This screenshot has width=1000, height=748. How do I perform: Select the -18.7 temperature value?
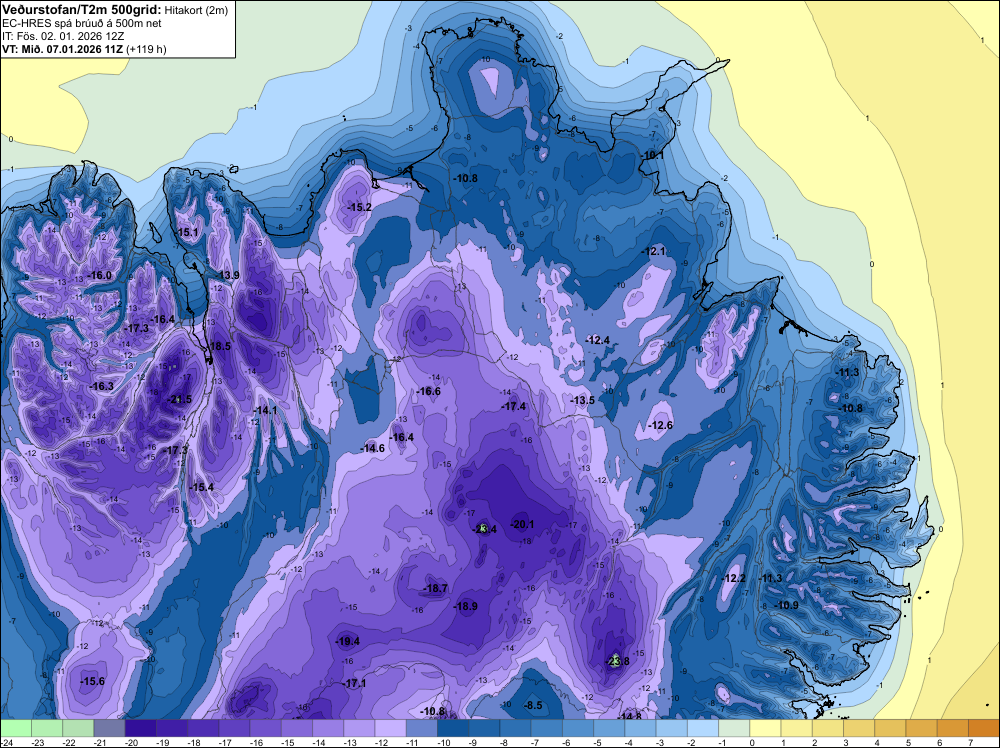(436, 588)
